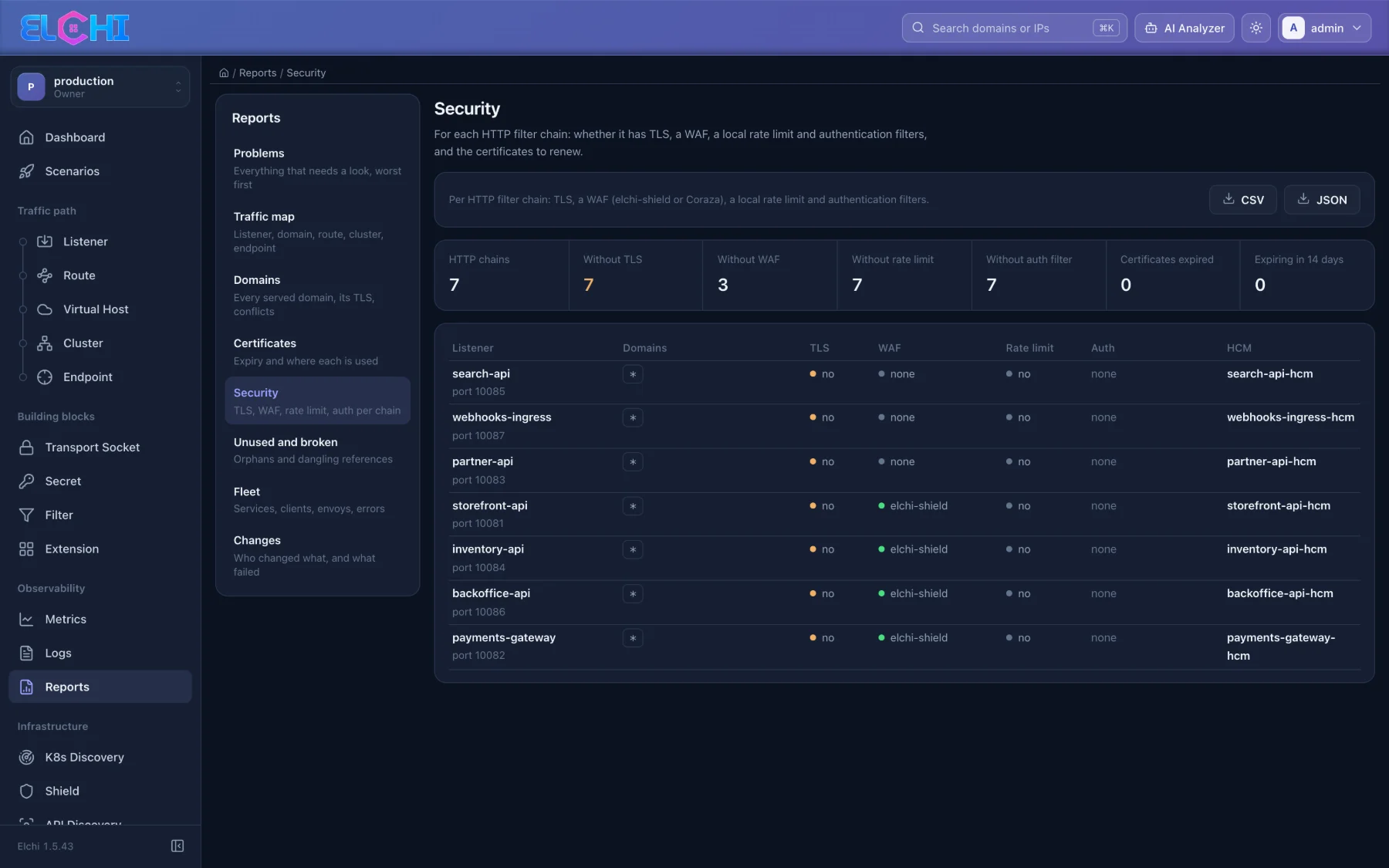Screen dimensions: 1389x868
Task: Expand domains badge for the payments-gateway row
Action: pos(633,638)
